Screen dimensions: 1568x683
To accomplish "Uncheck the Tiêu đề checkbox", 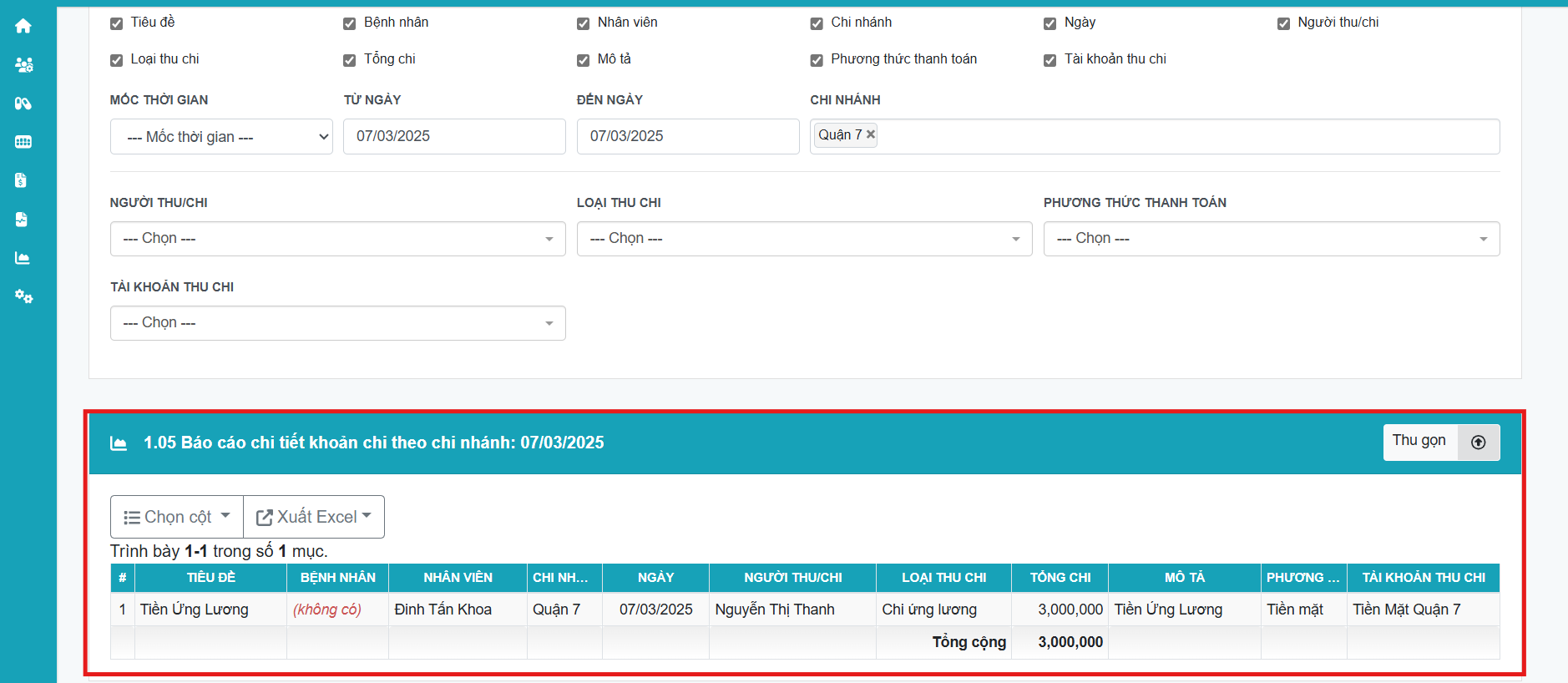I will tap(117, 23).
